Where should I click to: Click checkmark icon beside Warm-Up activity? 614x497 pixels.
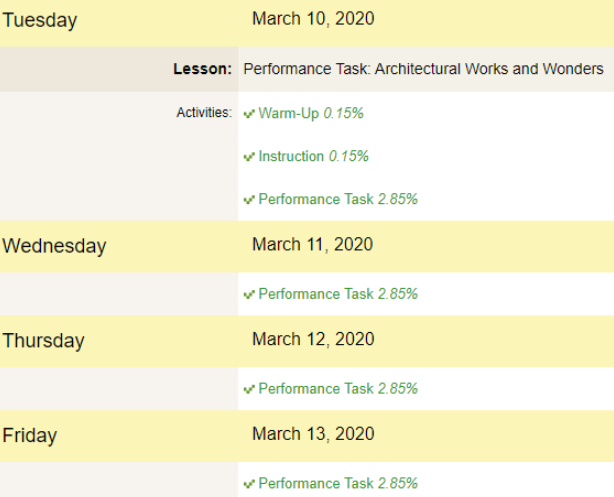[x=249, y=114]
